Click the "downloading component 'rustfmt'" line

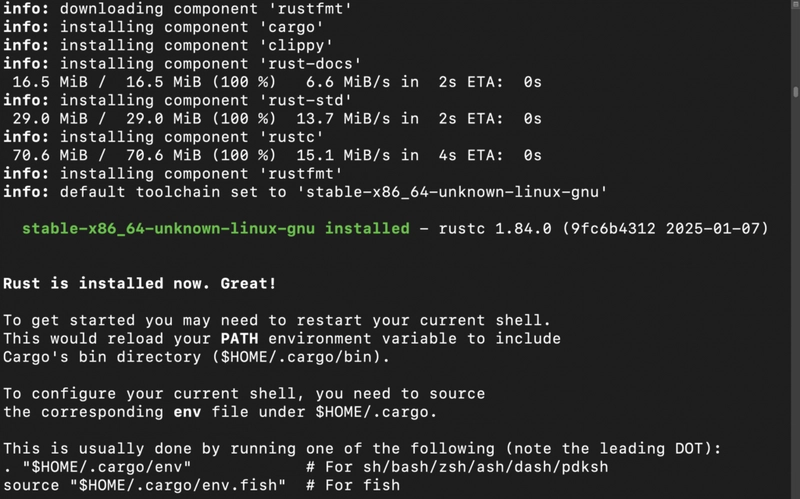178,9
